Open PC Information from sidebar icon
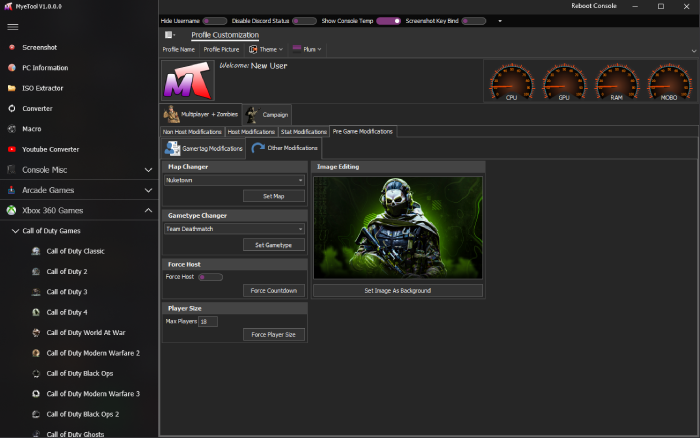 12,68
